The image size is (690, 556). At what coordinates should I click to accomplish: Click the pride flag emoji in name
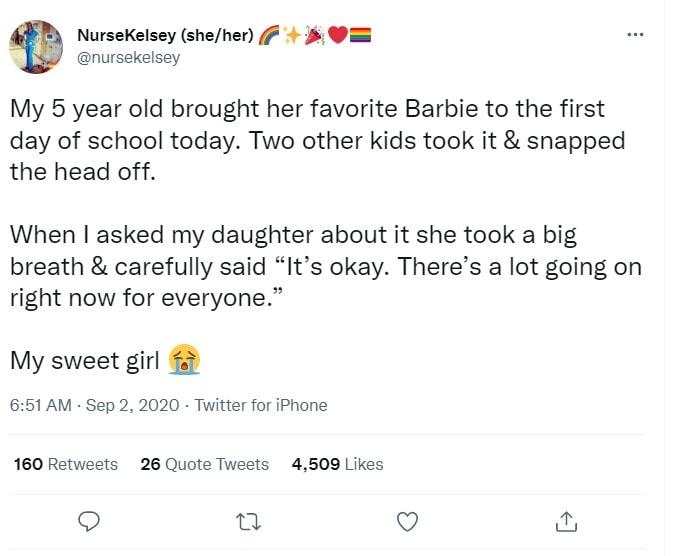[x=361, y=36]
